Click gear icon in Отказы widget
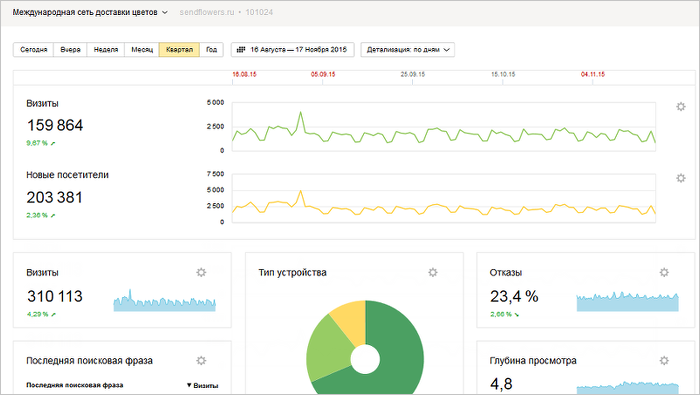 (x=664, y=272)
